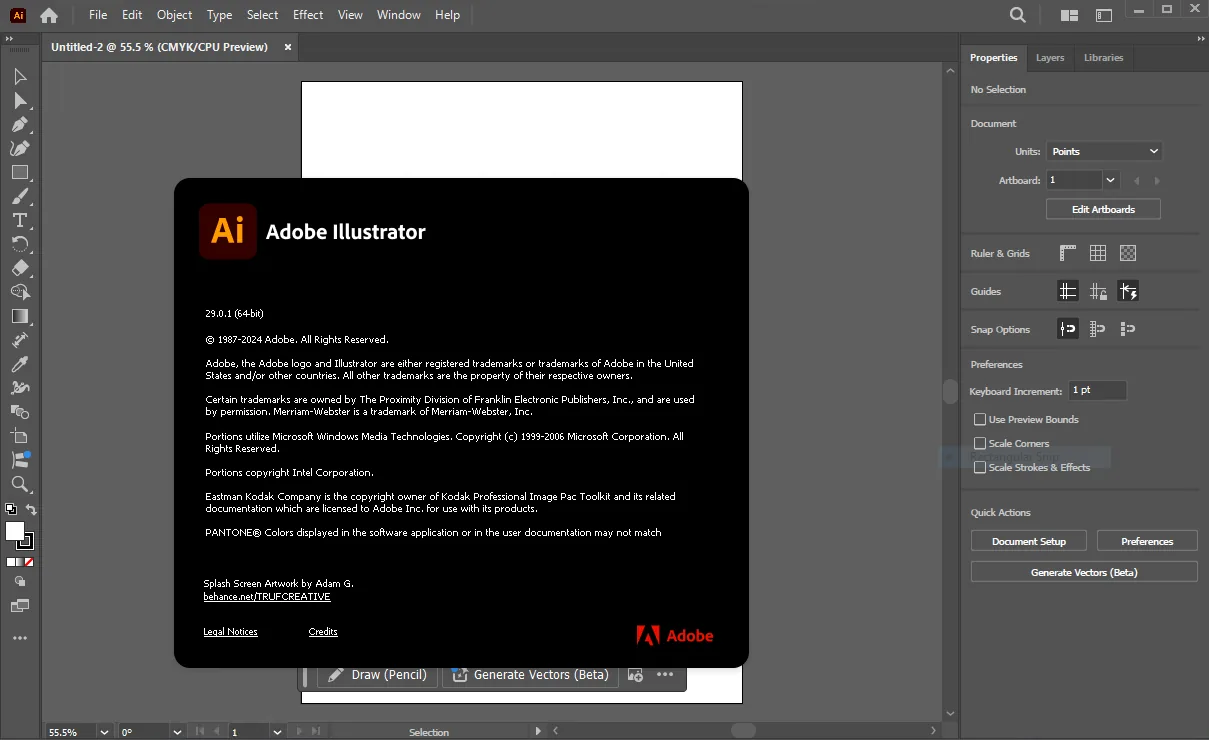The height and width of the screenshot is (740, 1209).
Task: Expand the Artboard number dropdown
Action: click(1110, 180)
